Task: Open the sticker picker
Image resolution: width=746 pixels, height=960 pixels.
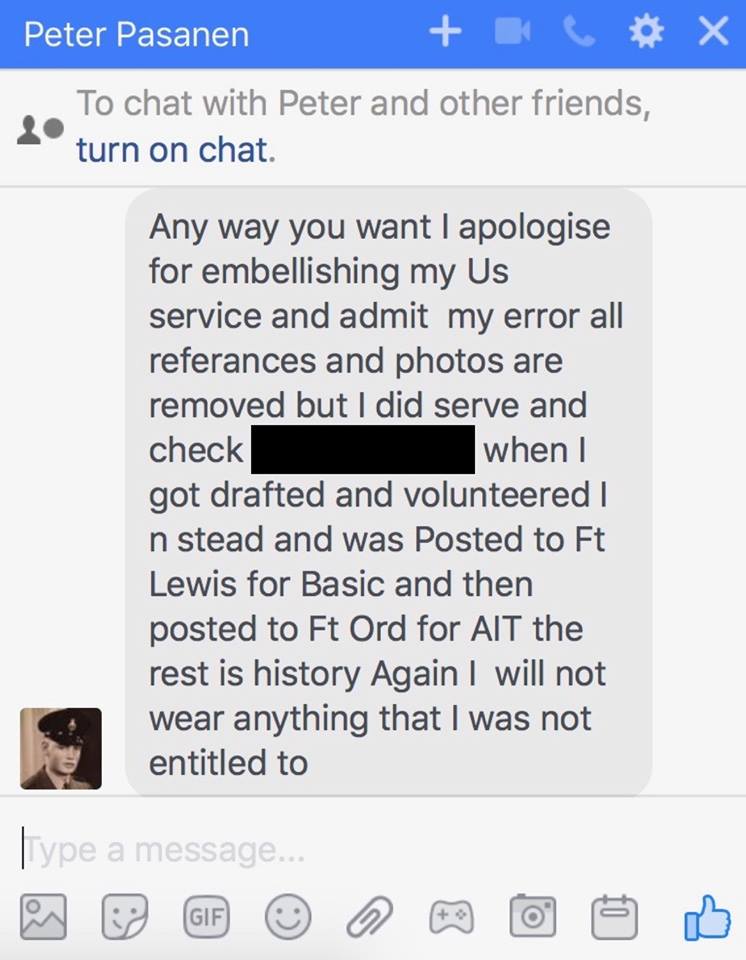Action: [x=124, y=915]
